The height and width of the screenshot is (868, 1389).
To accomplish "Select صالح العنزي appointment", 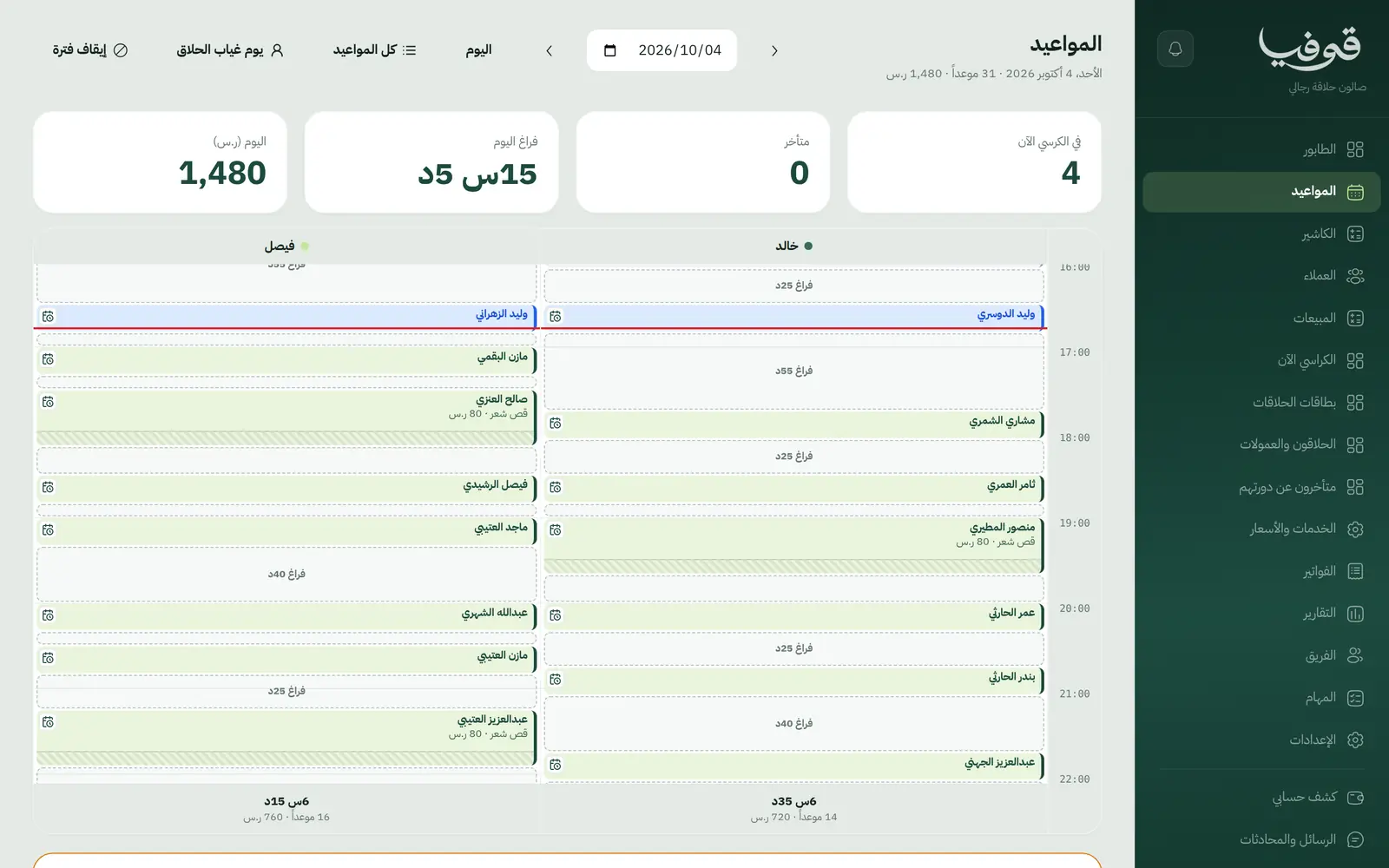I will click(286, 418).
